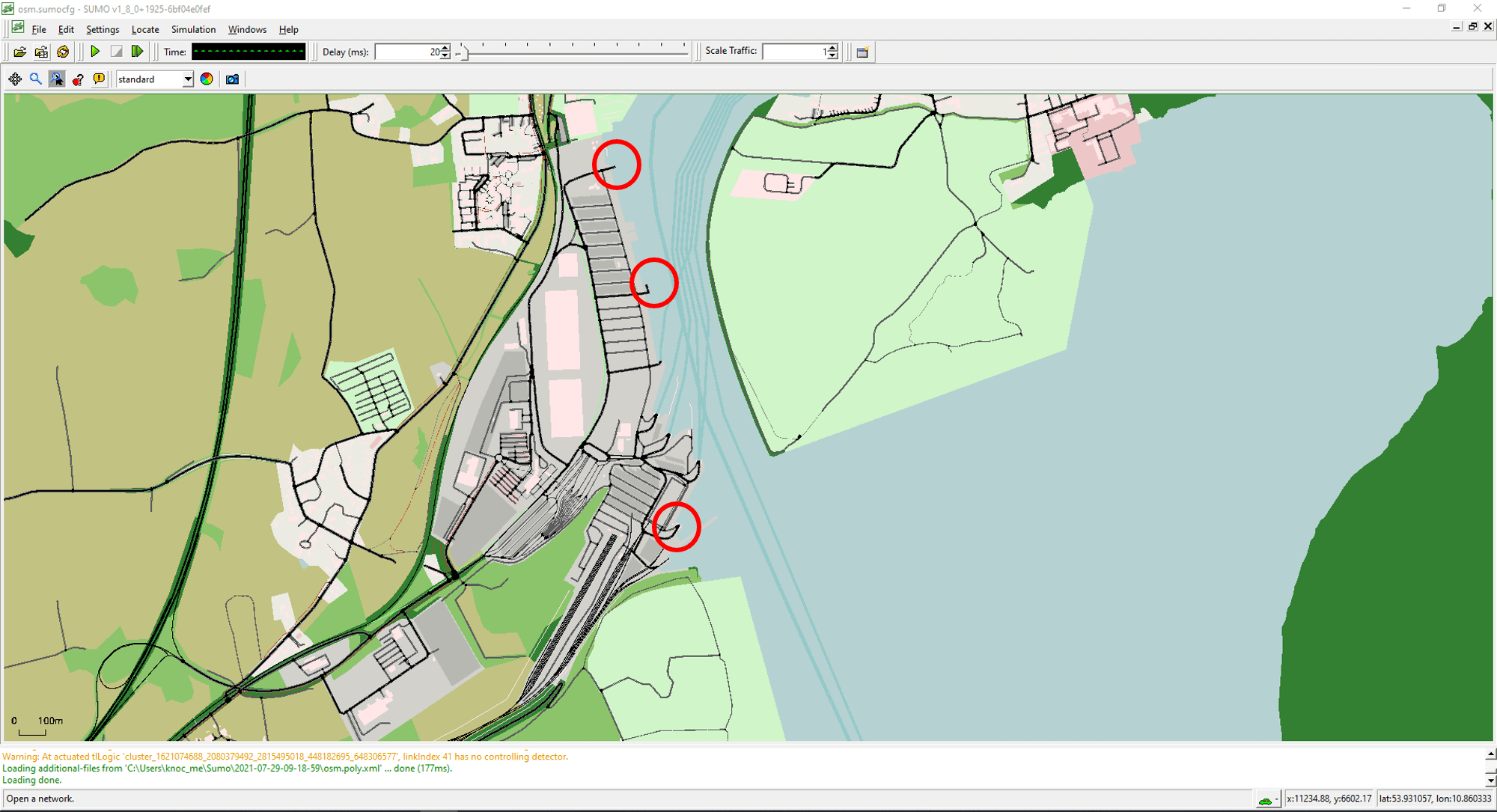Open the color wheel view settings
1497x812 pixels.
[x=207, y=79]
